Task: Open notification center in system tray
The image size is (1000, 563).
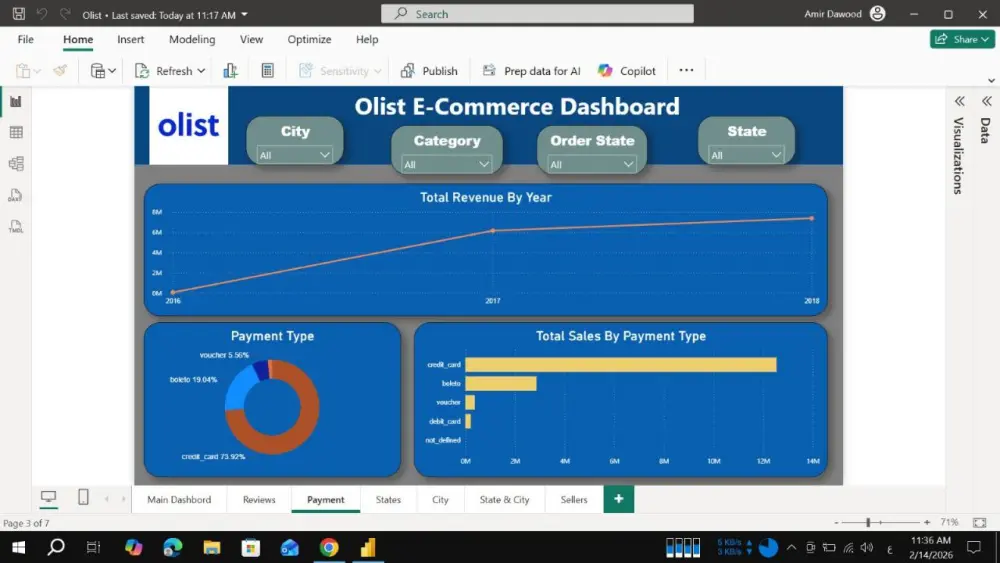Action: pos(973,547)
